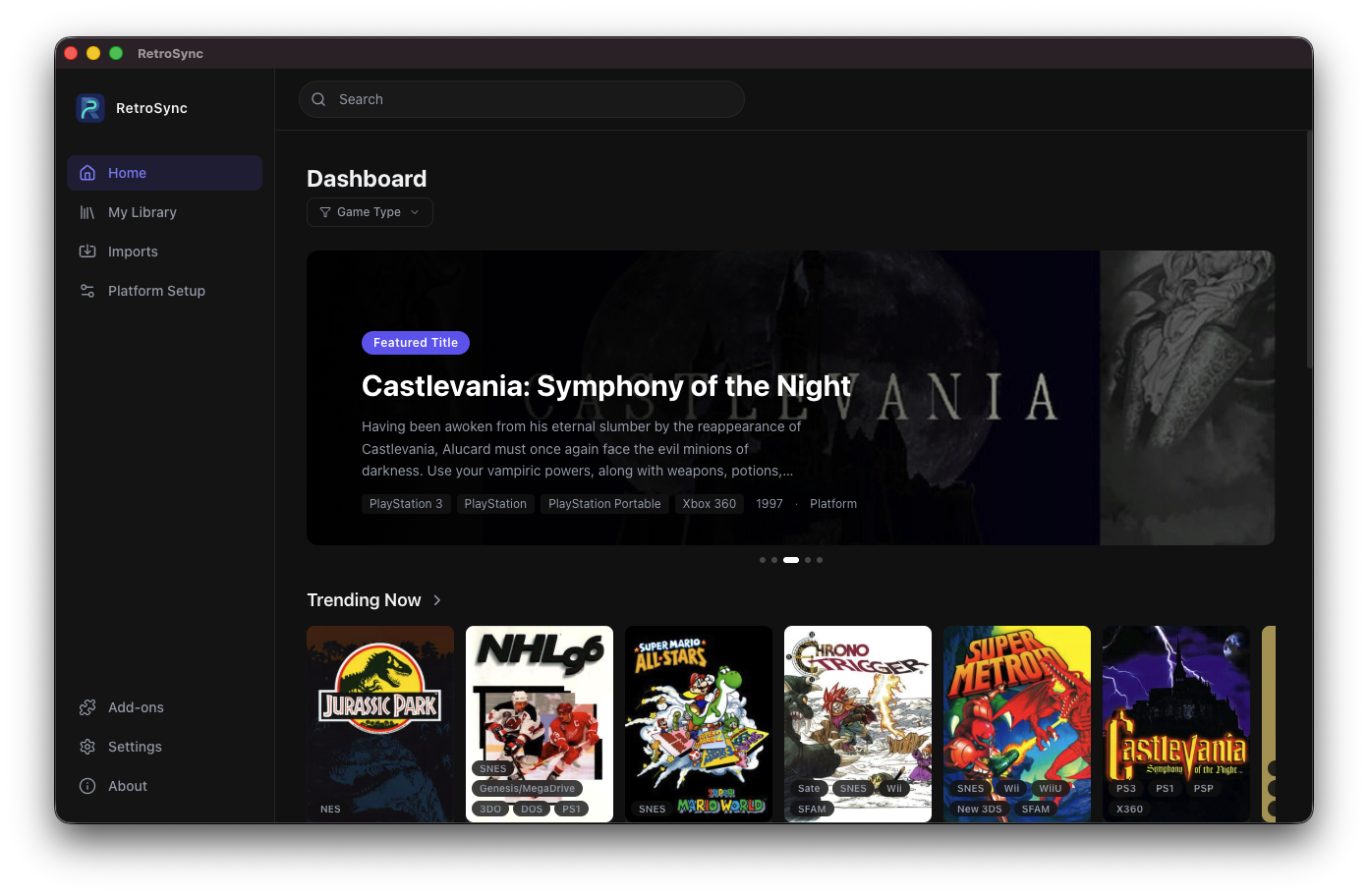This screenshot has height=896, width=1368.
Task: Click the My Library books icon
Action: [87, 212]
